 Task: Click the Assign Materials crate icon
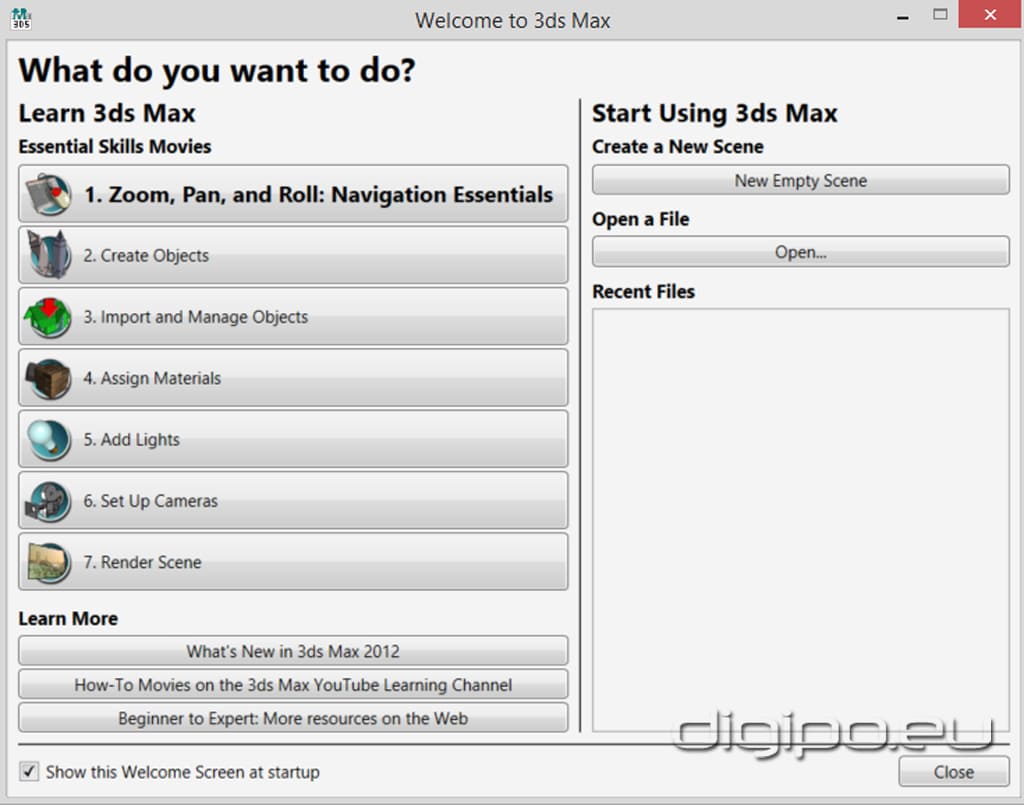47,378
